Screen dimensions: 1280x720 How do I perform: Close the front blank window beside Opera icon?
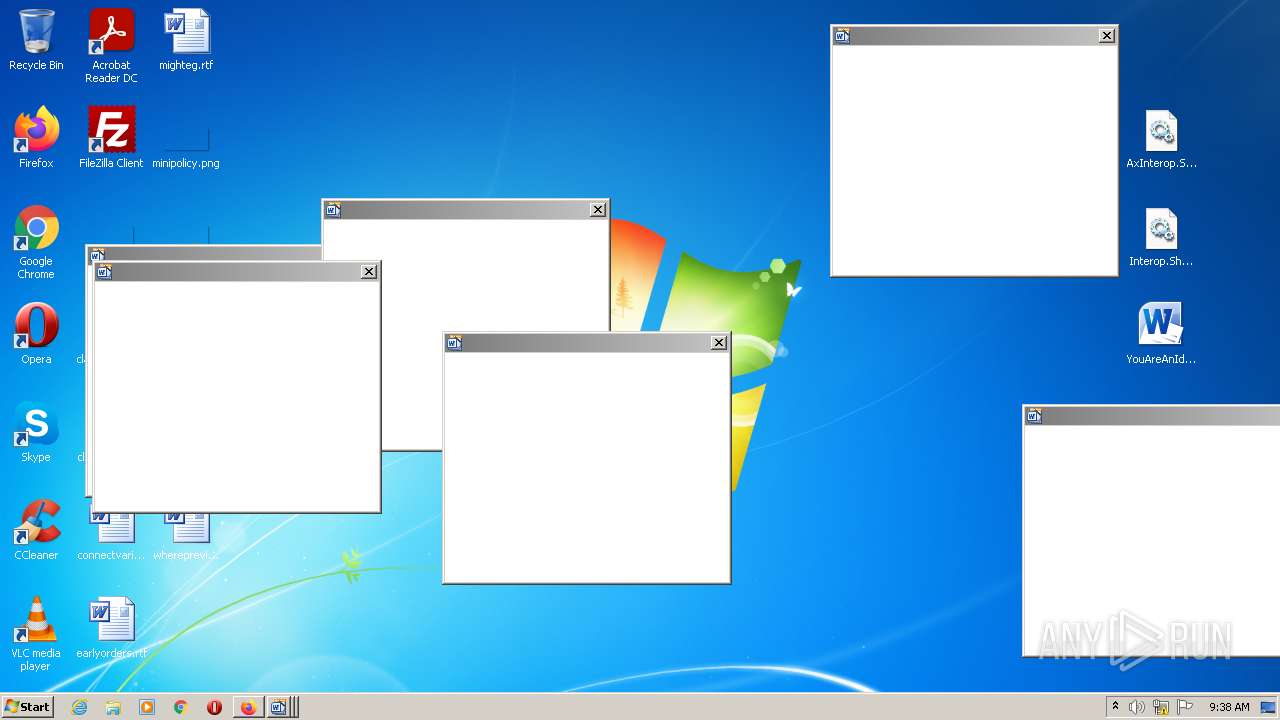(369, 272)
